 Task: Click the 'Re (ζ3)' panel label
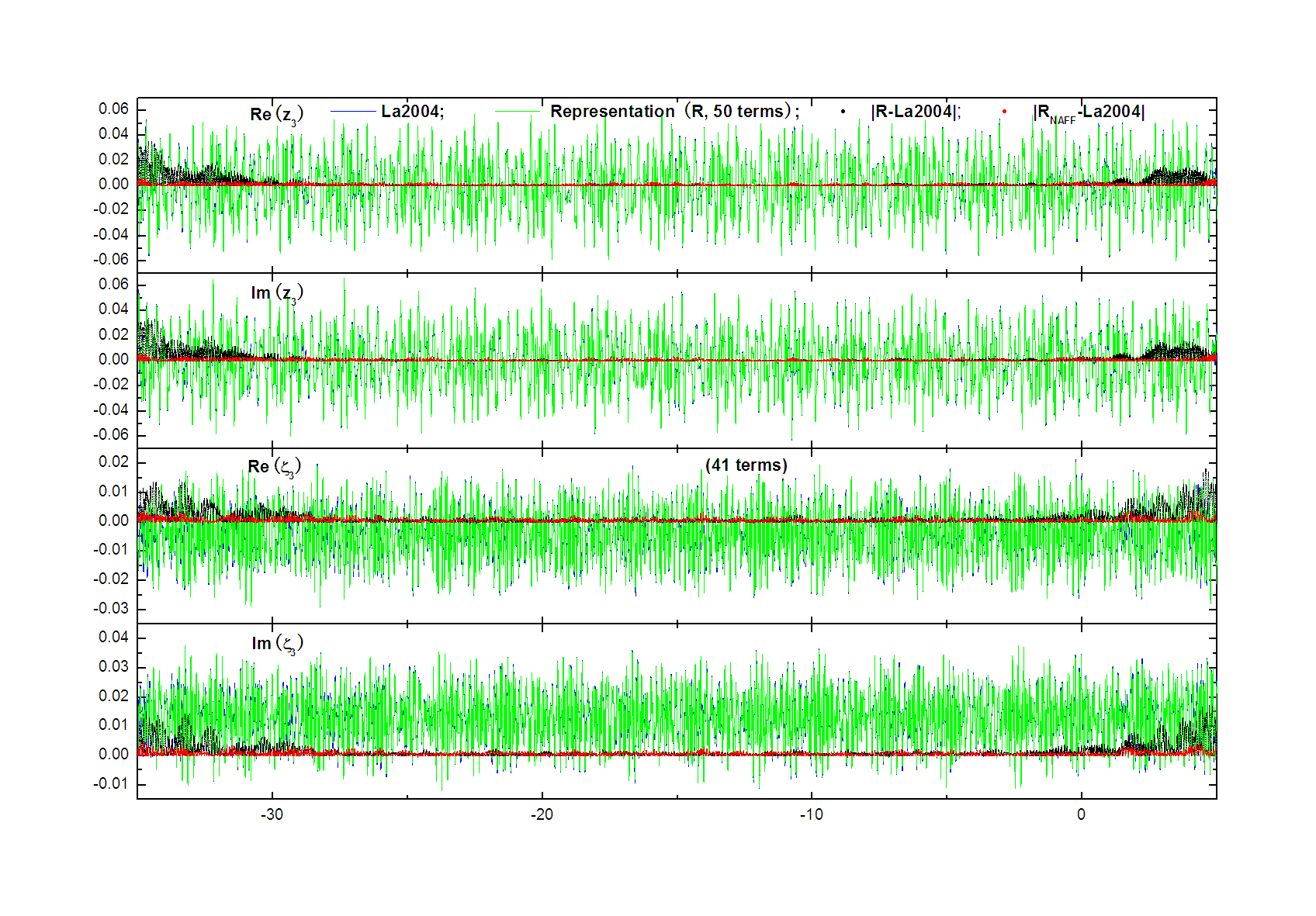click(x=275, y=467)
